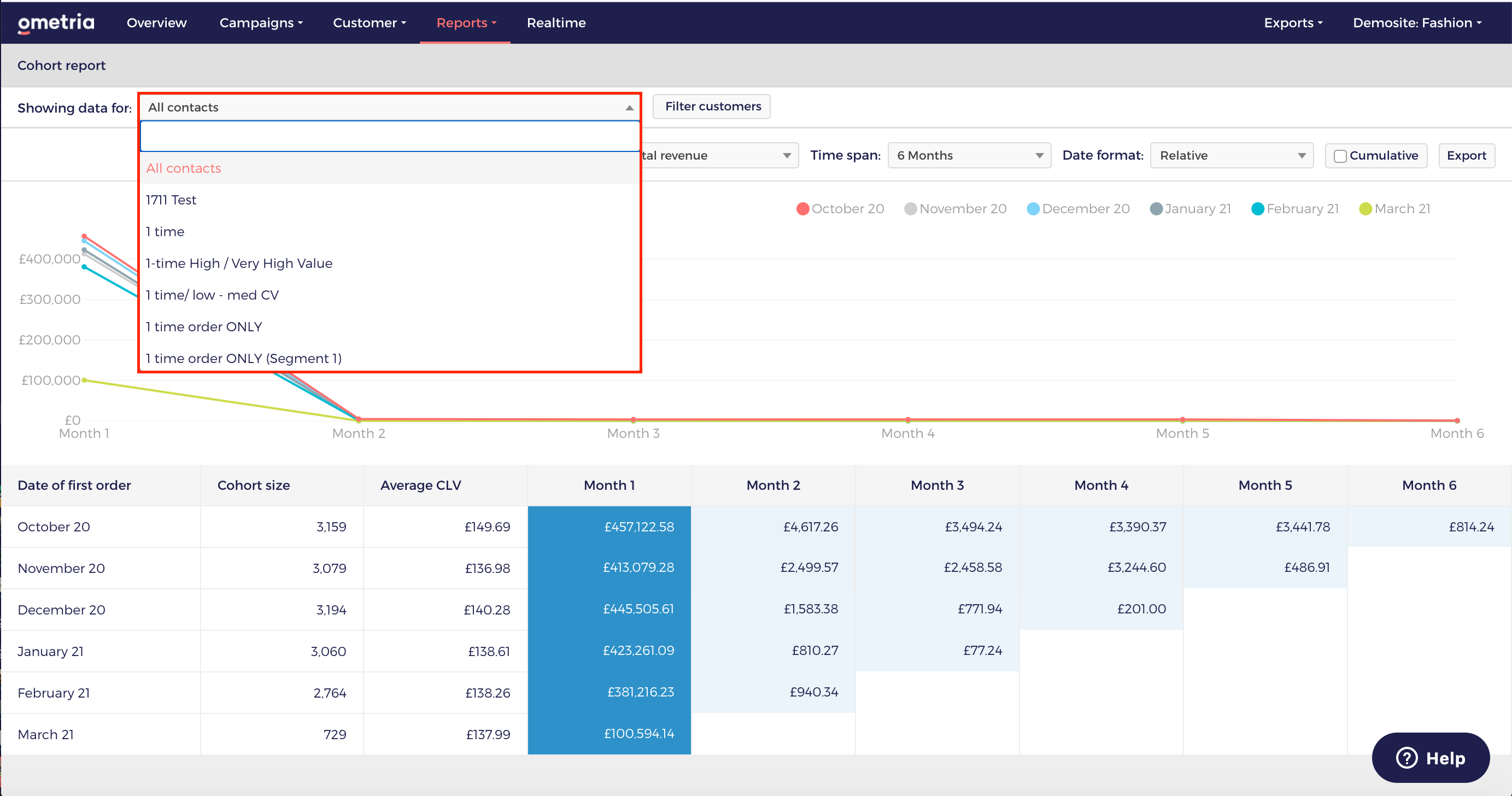
Task: Open the Customer menu
Action: click(368, 22)
